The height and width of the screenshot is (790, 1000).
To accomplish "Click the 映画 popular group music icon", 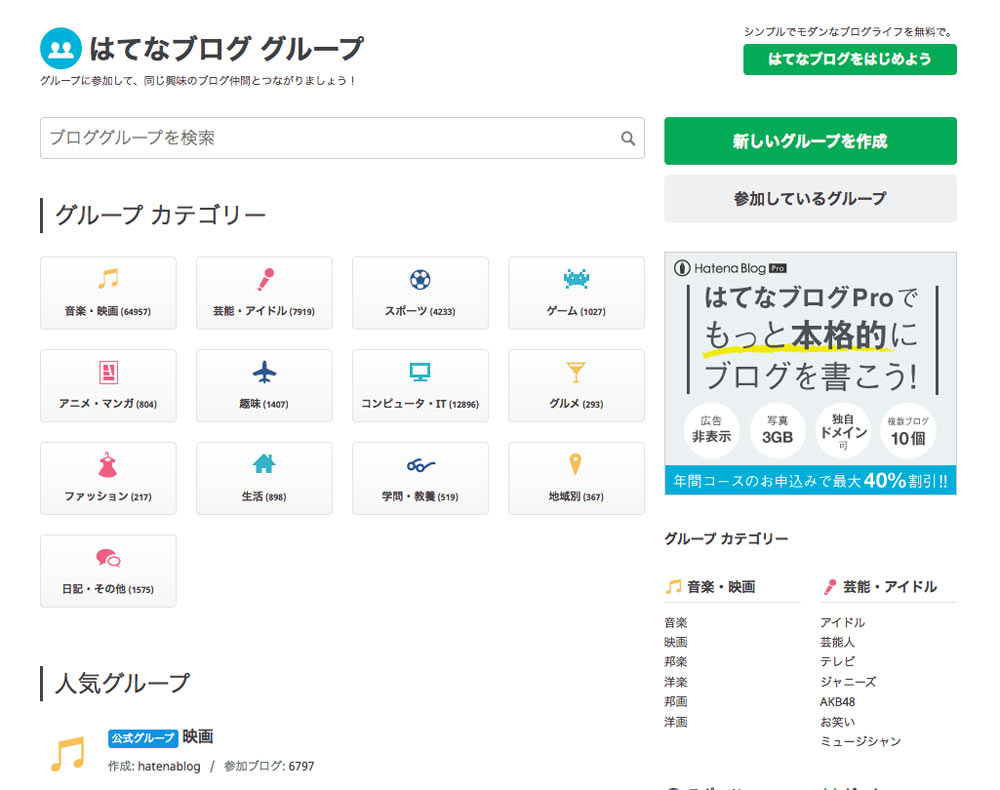I will (x=68, y=754).
